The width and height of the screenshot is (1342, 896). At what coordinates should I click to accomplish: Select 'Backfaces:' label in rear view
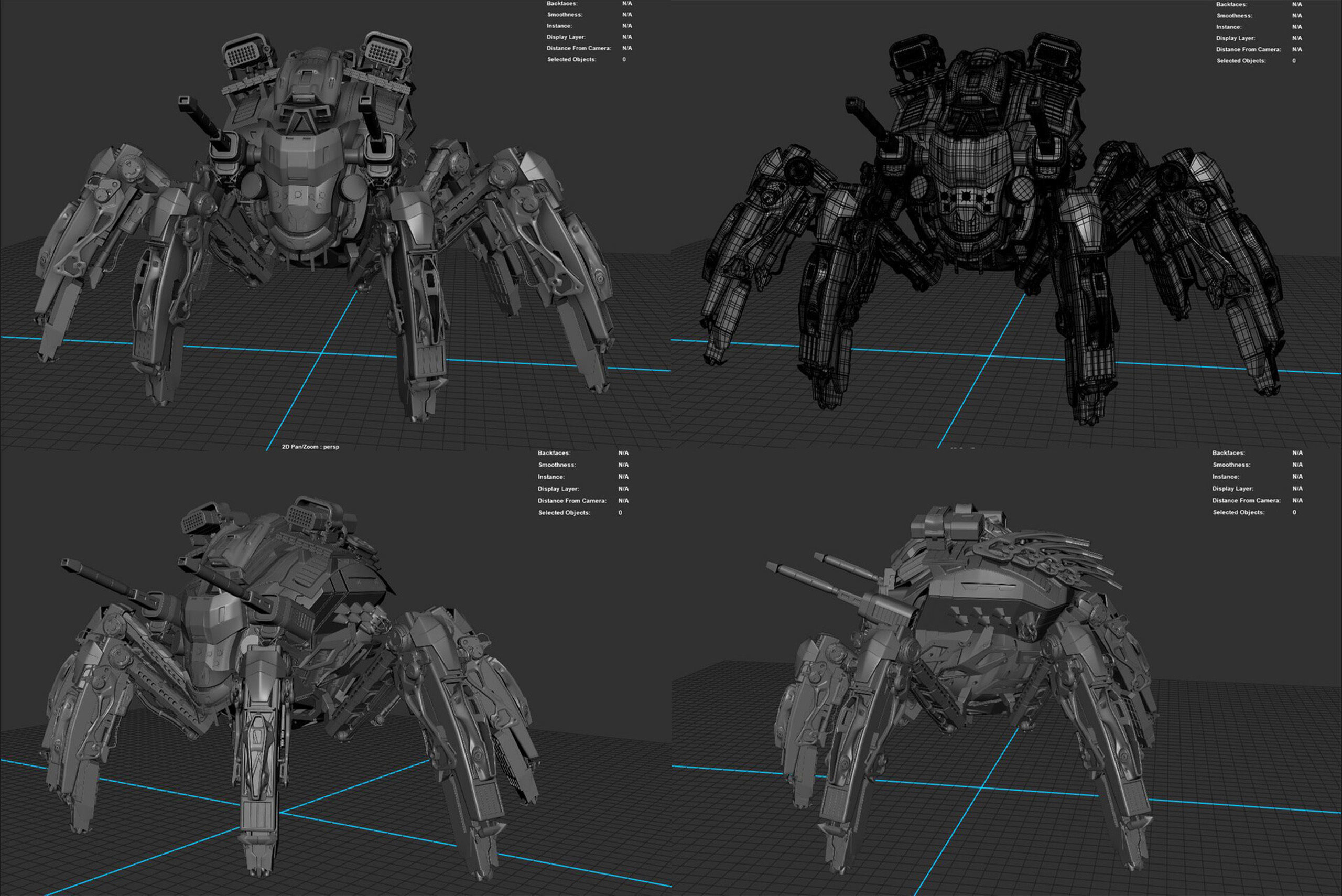(1228, 452)
